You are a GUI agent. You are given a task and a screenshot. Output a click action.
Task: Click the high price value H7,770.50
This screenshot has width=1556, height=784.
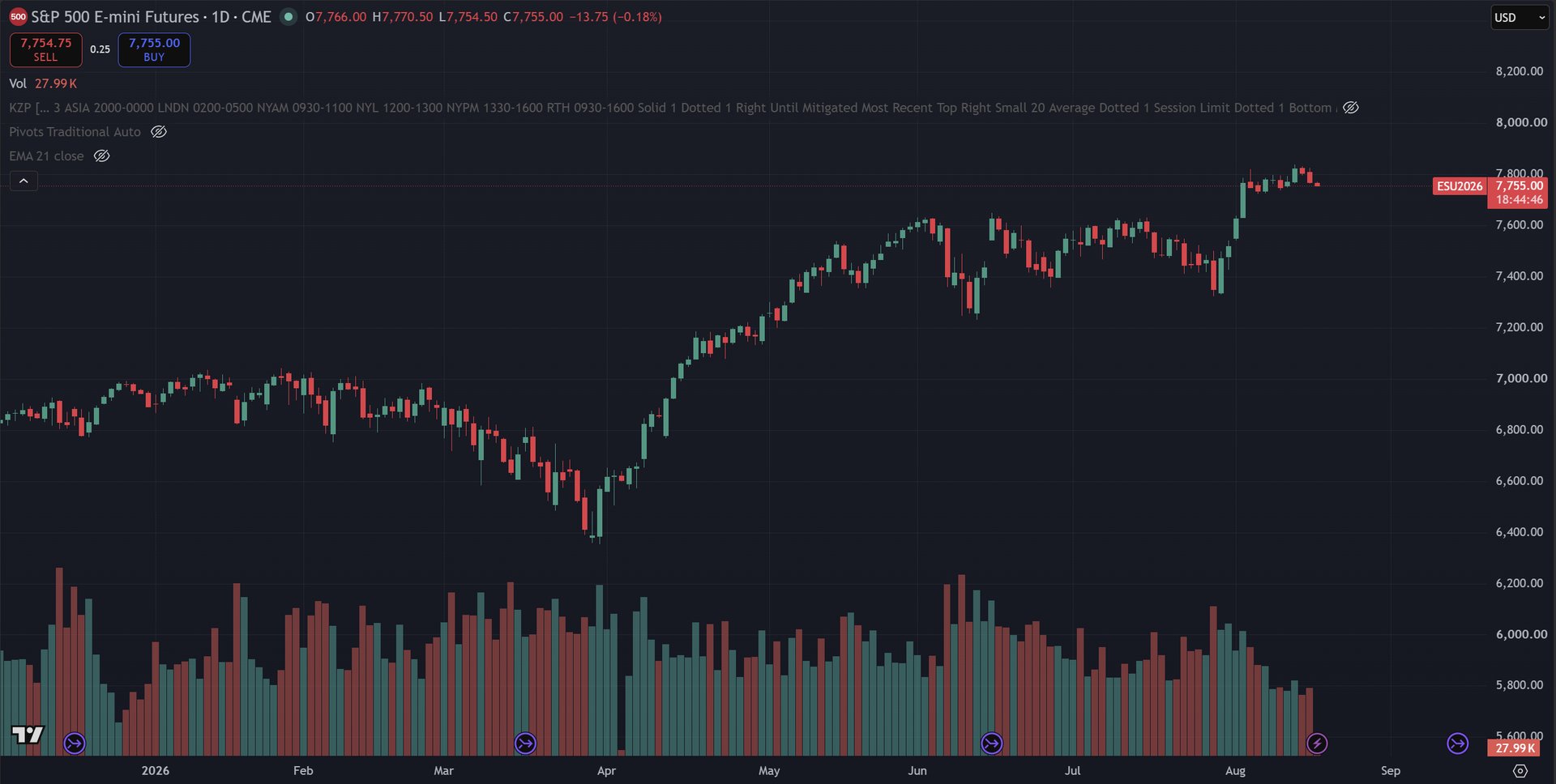point(402,17)
